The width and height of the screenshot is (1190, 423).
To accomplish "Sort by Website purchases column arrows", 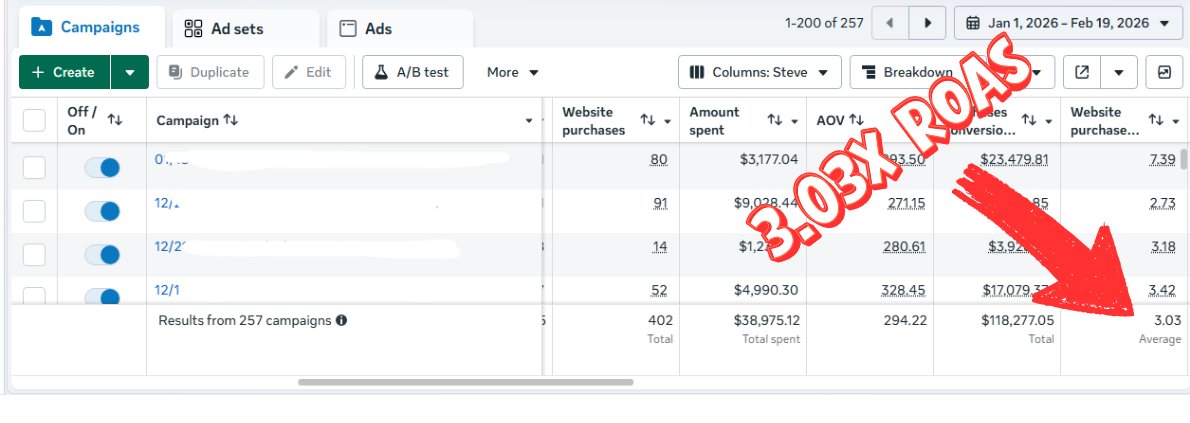I will click(647, 120).
